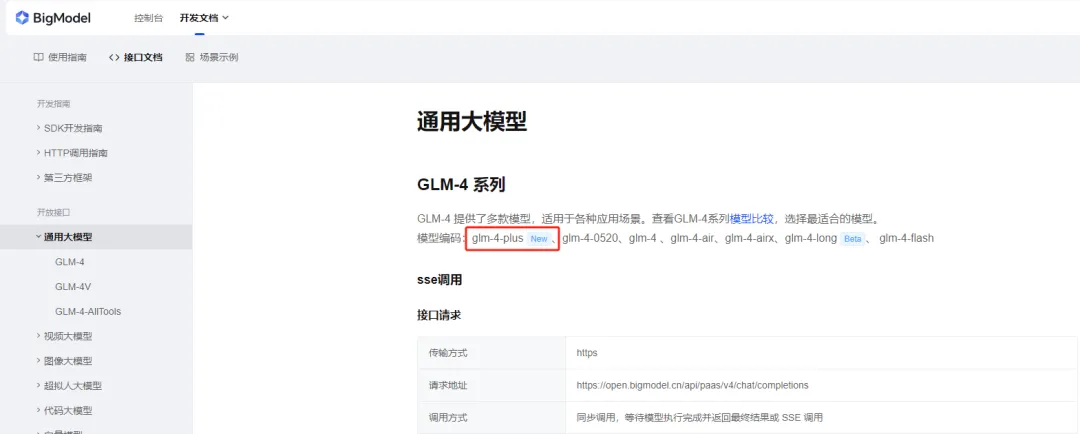The height and width of the screenshot is (434, 1080).
Task: Click the 开放接口 sidebar section label
Action: [54, 212]
